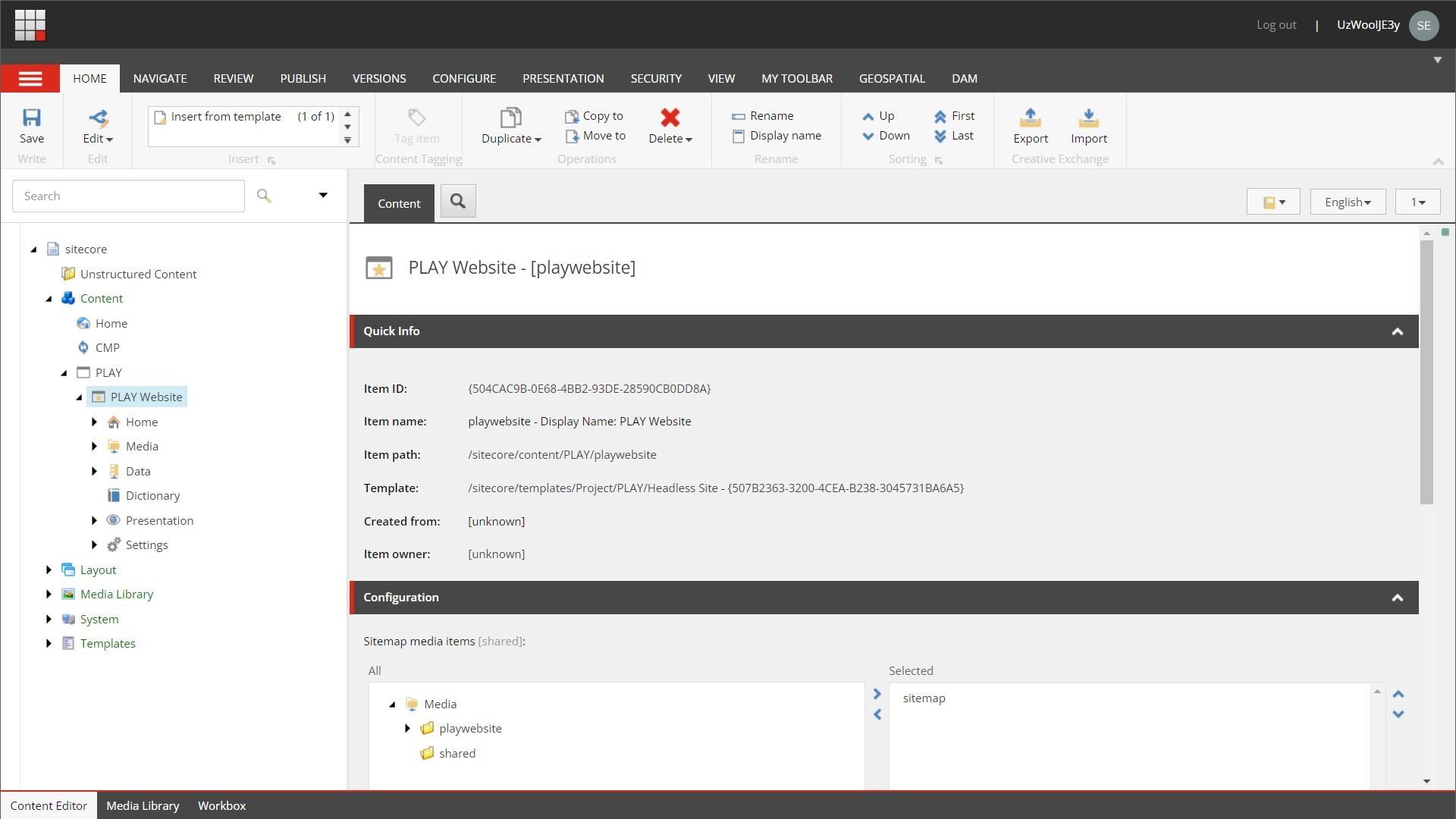Expand the System tree node
Screen dimensions: 1456x819
[x=49, y=619]
